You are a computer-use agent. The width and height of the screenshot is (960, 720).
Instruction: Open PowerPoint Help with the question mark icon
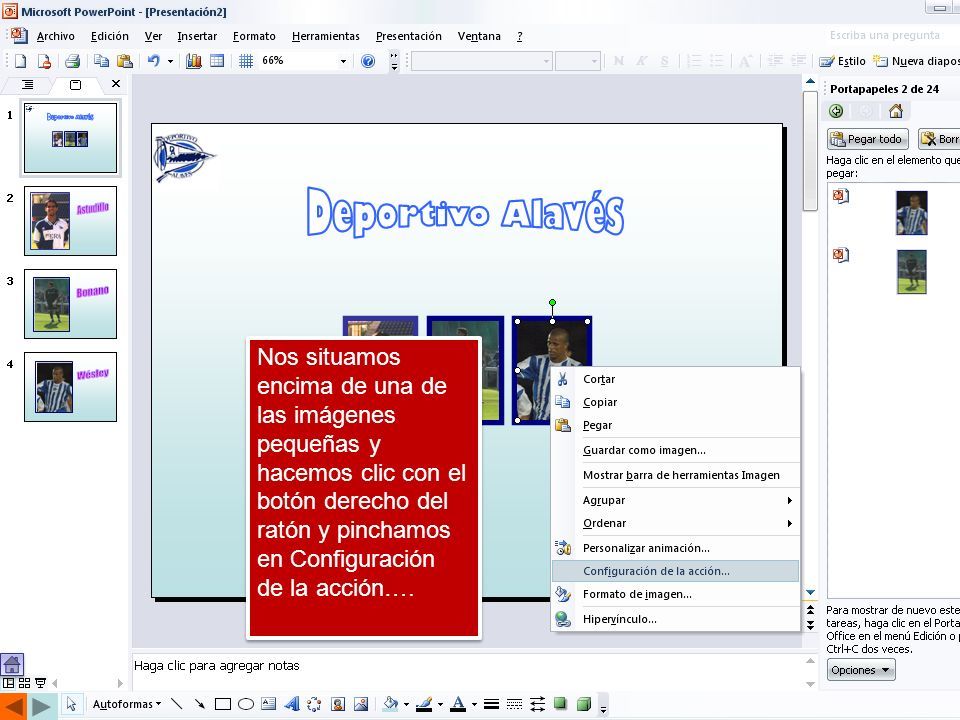368,61
